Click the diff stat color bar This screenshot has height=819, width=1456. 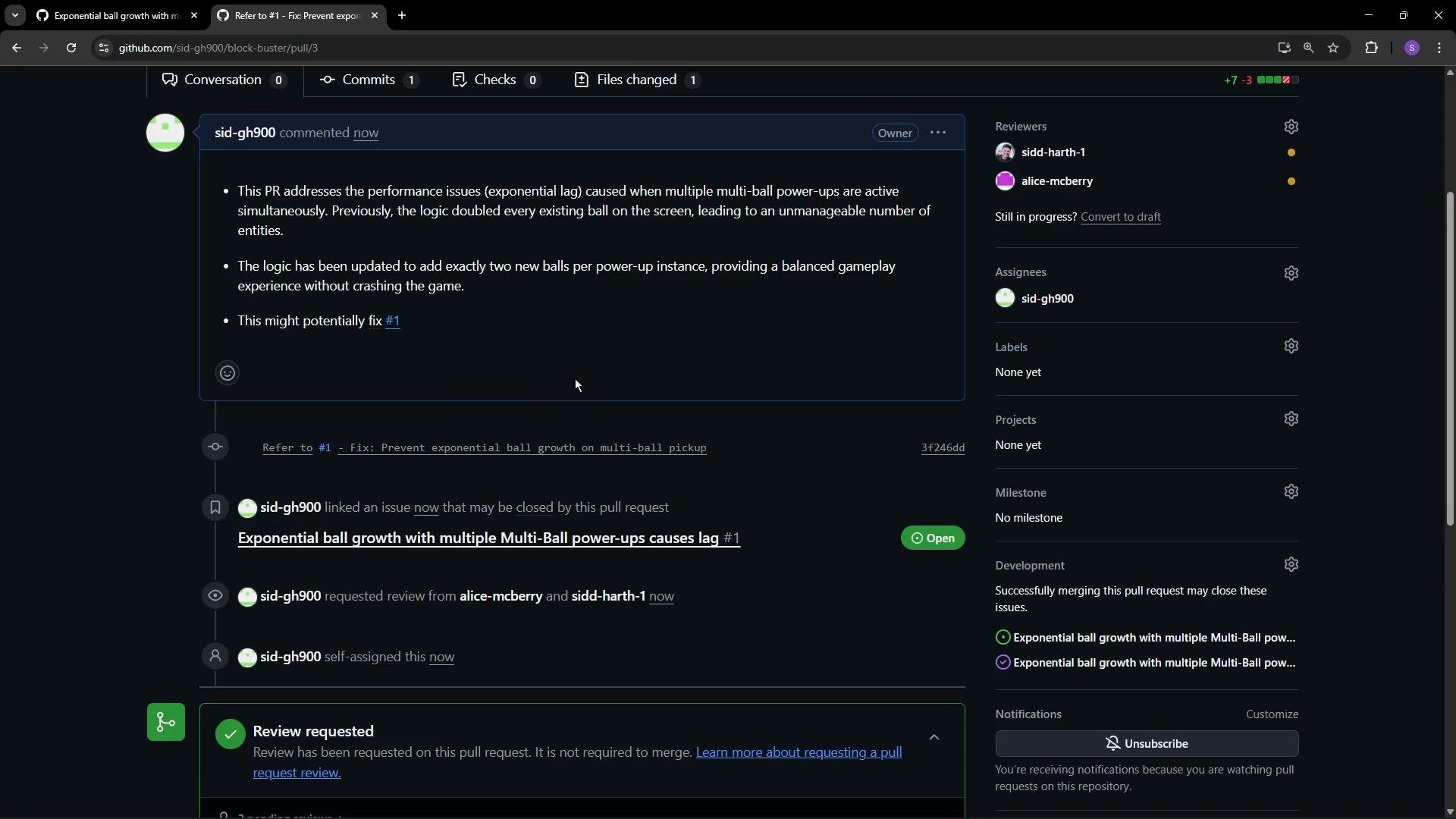[x=1278, y=80]
